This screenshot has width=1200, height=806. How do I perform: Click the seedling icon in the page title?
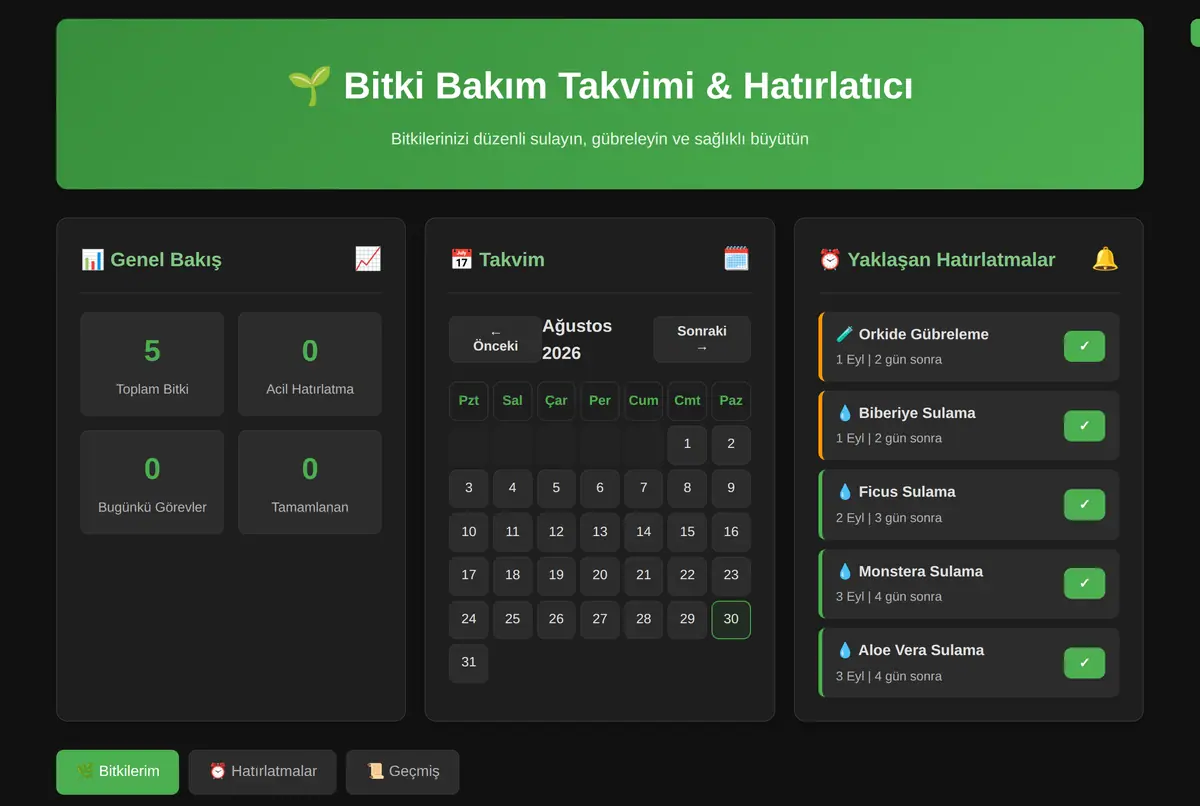[309, 86]
